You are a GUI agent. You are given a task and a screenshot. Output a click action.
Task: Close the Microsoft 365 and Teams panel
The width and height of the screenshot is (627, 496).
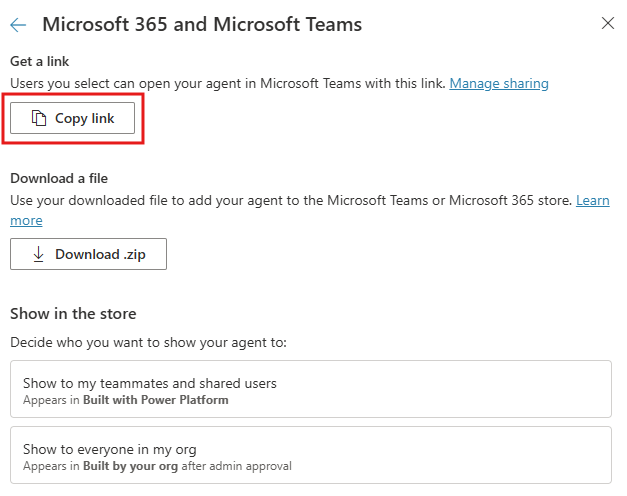608,23
